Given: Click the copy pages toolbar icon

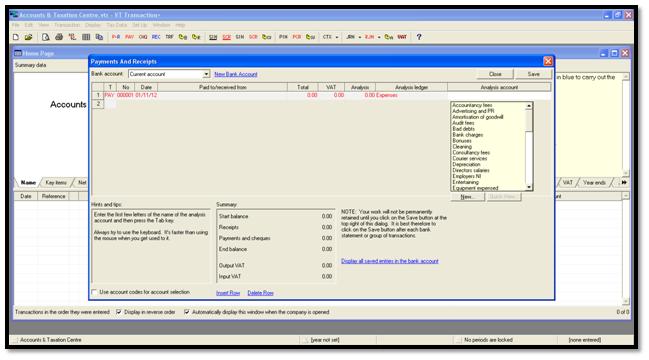Looking at the screenshot, I should [99, 37].
